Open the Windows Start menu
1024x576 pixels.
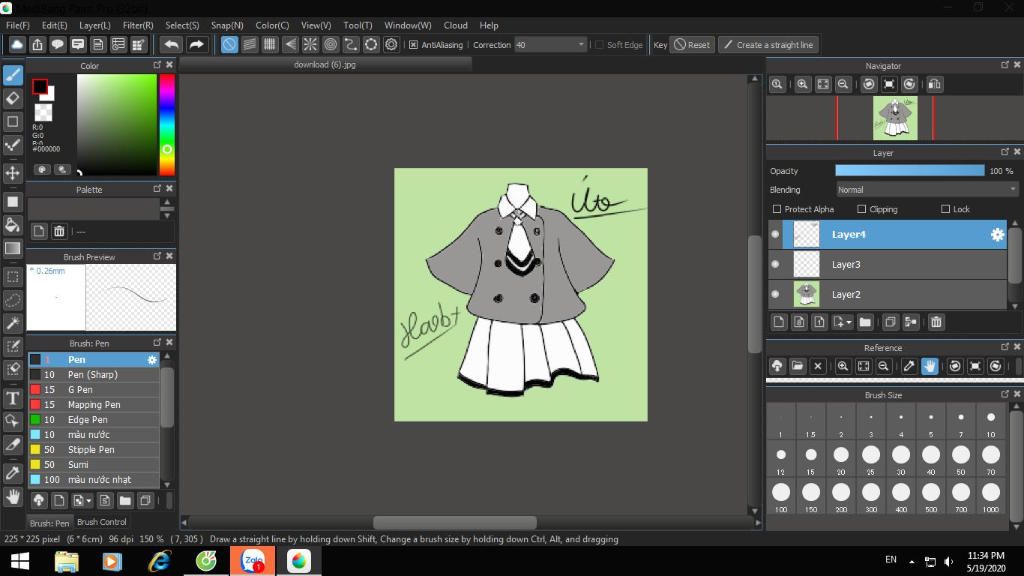tap(20, 561)
